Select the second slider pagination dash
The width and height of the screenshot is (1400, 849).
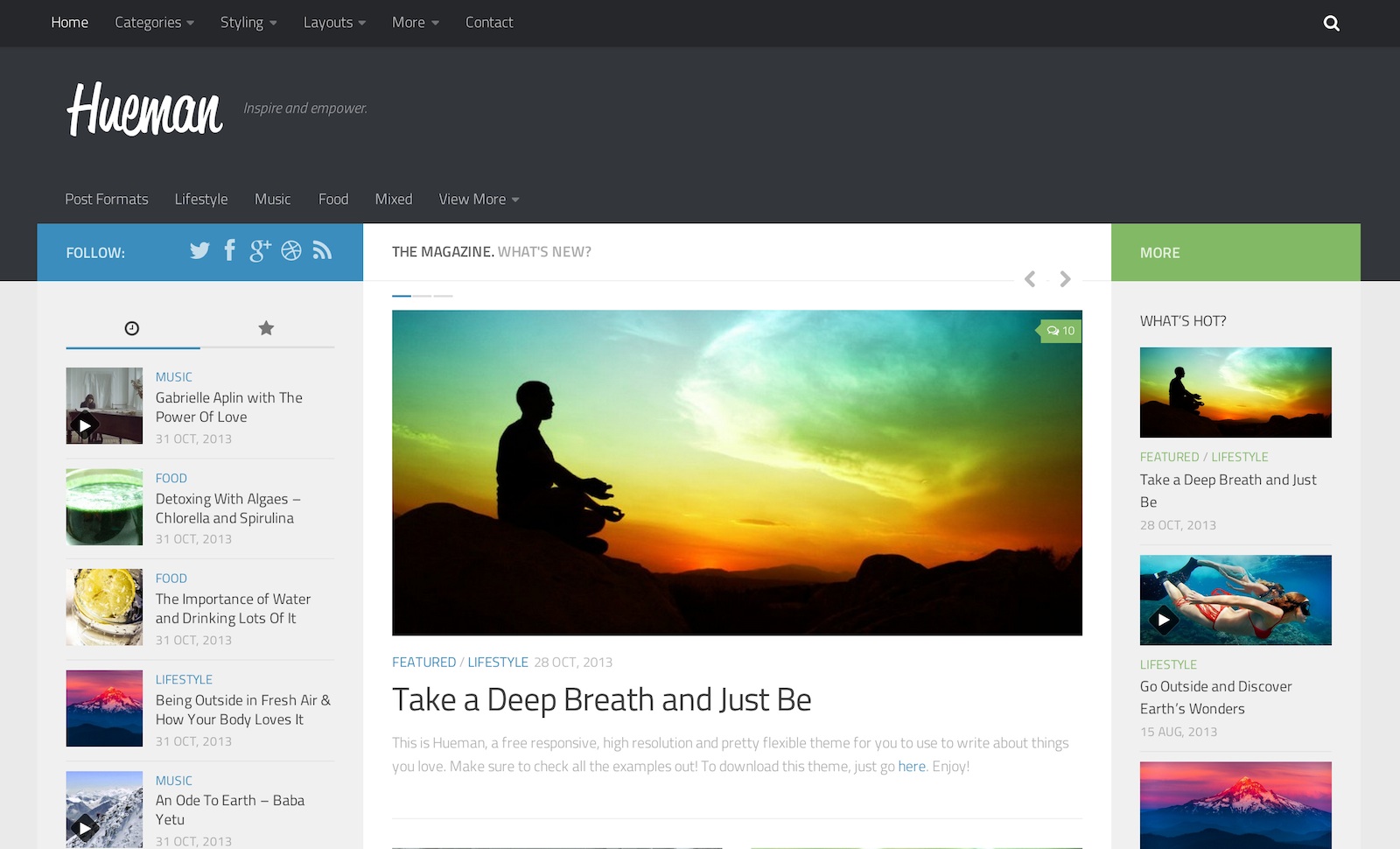pyautogui.click(x=423, y=296)
